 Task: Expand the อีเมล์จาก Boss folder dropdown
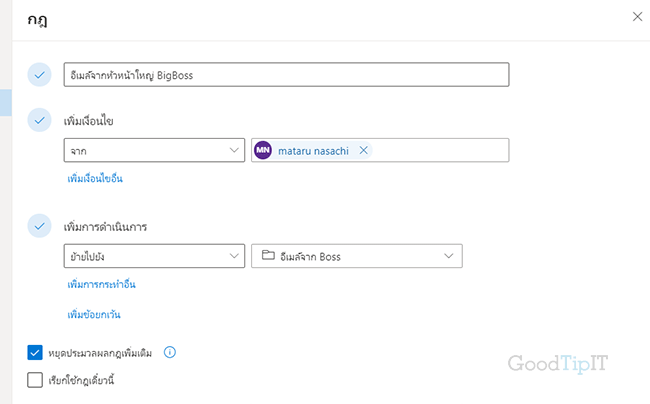tap(357, 256)
